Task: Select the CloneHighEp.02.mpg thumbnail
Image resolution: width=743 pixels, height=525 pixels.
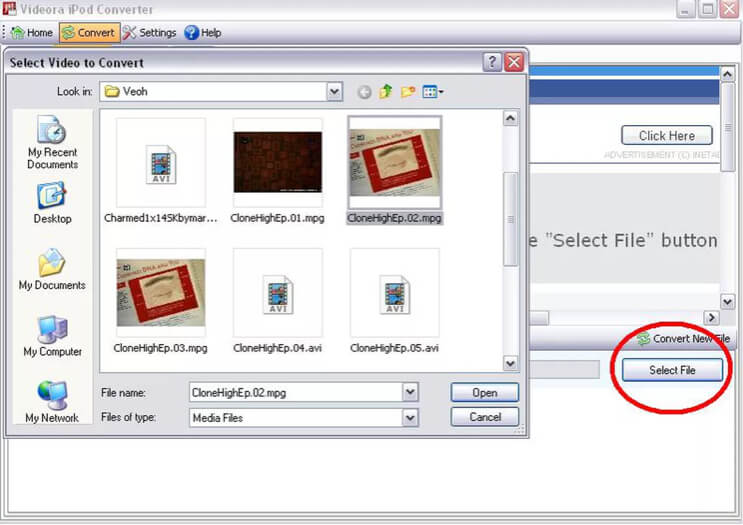Action: point(395,163)
